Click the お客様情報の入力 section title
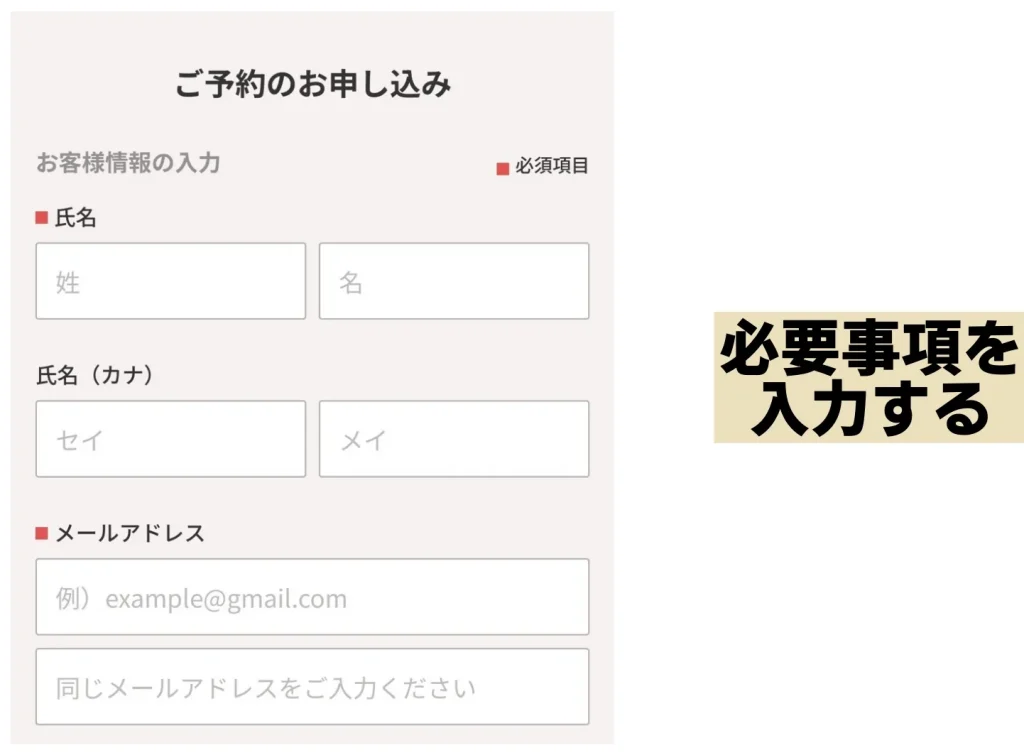Screen dimensions: 1024x755 tap(128, 163)
